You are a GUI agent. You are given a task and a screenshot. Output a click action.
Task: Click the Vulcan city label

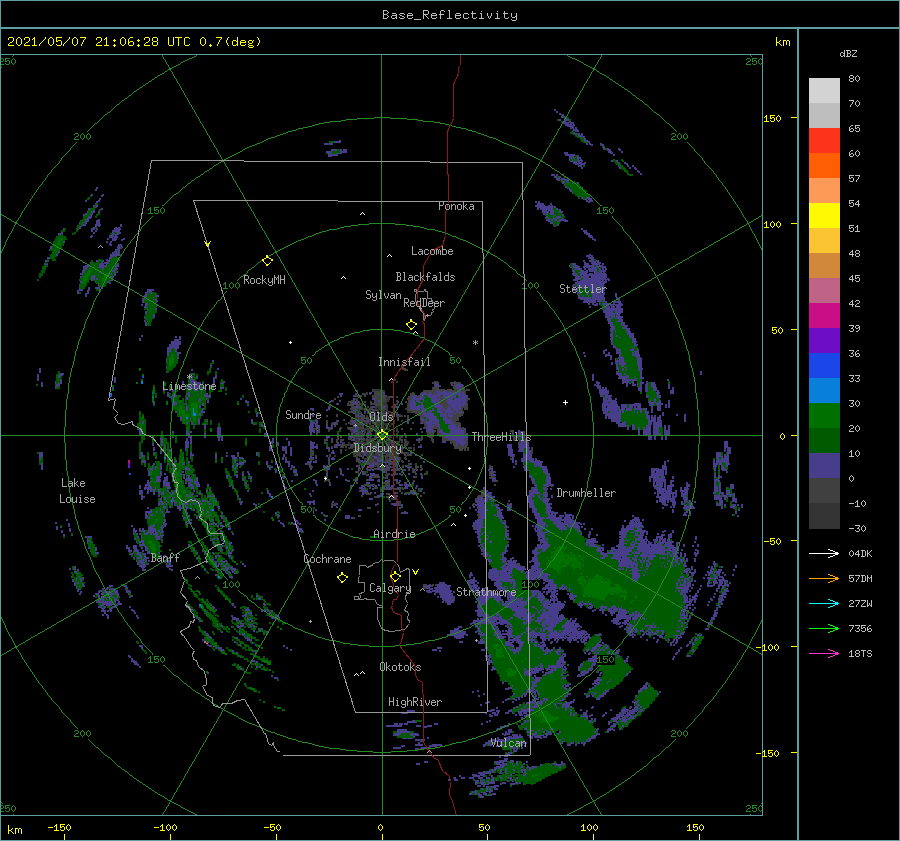508,743
